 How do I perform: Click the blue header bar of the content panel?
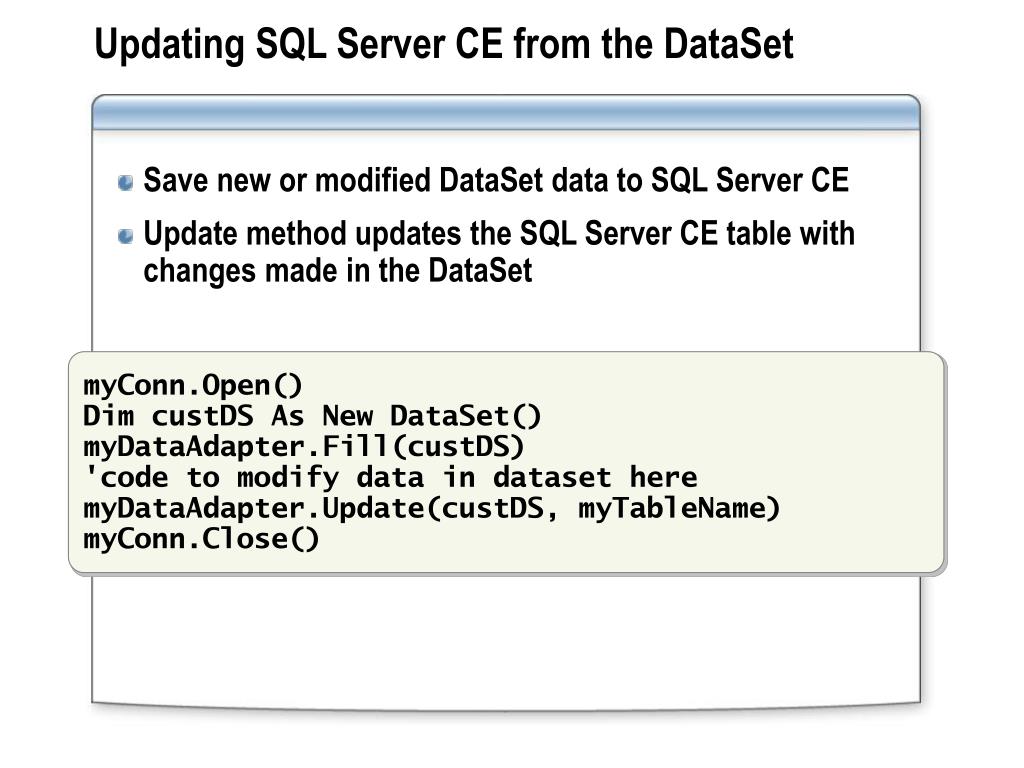pos(505,115)
